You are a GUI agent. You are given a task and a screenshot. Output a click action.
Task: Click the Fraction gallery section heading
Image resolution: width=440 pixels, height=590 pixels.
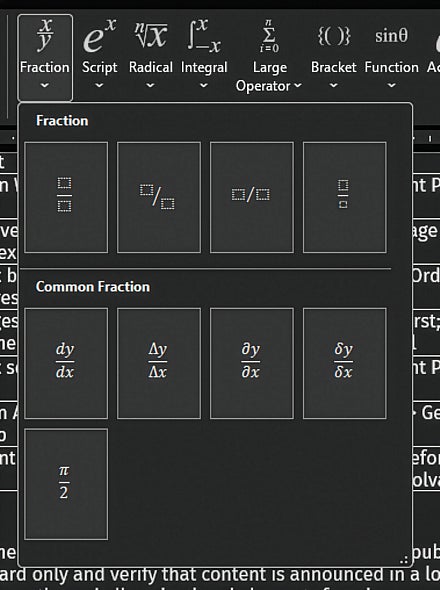pos(62,121)
